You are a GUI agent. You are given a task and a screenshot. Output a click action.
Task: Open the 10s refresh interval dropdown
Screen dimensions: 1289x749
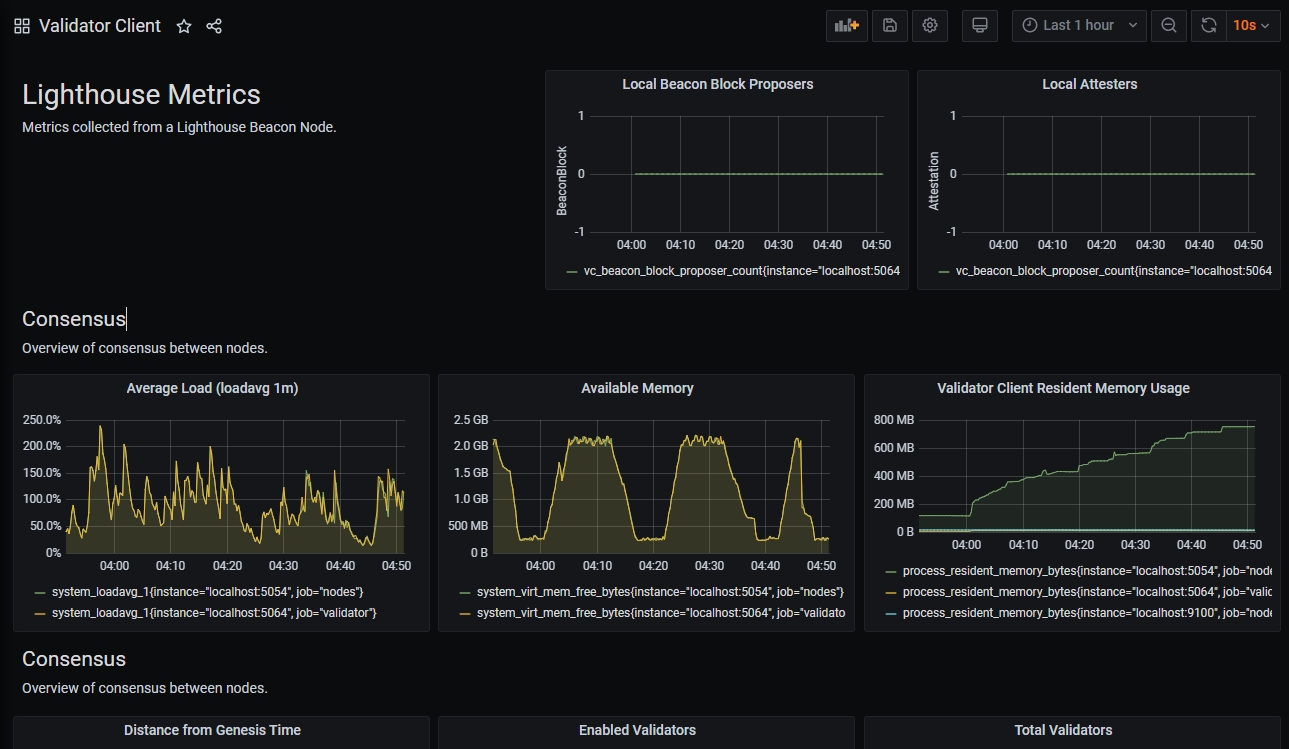1253,25
